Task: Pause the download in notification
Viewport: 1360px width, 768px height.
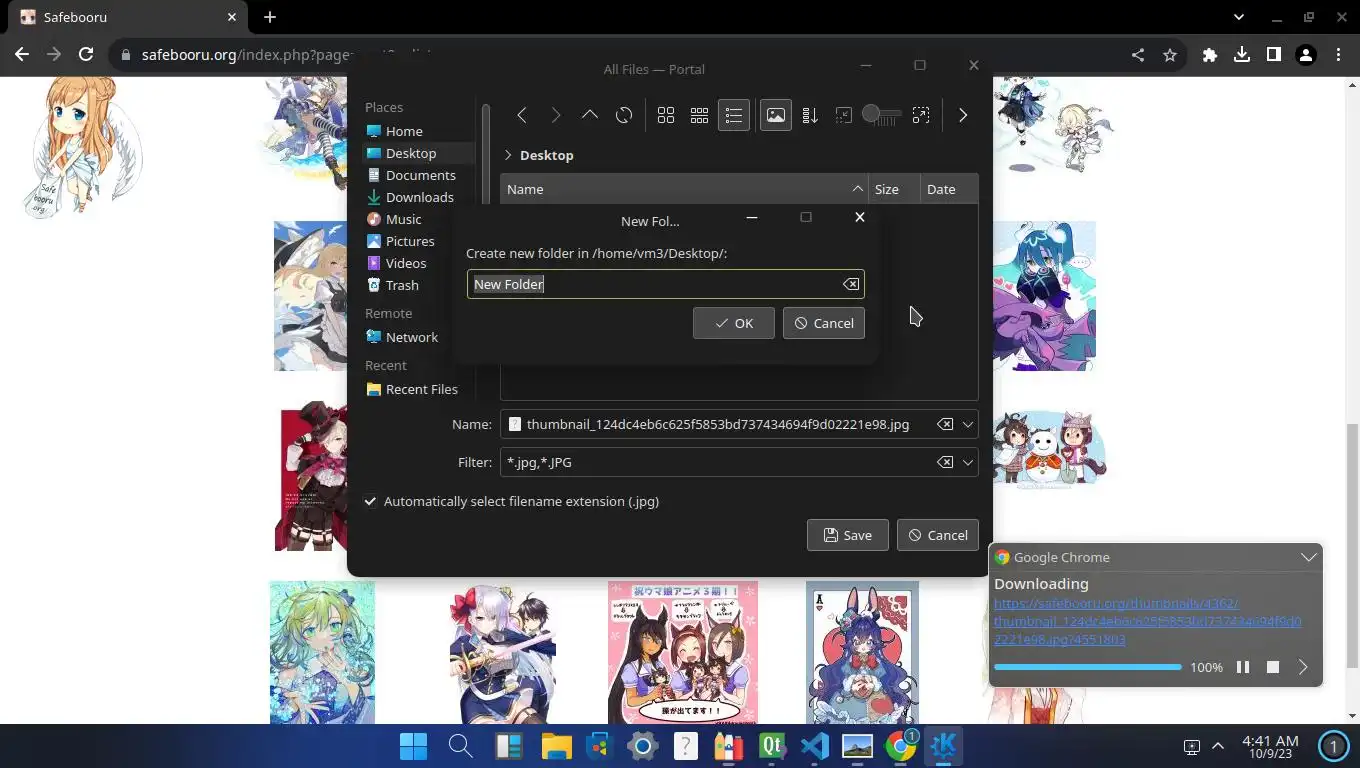Action: click(x=1243, y=667)
